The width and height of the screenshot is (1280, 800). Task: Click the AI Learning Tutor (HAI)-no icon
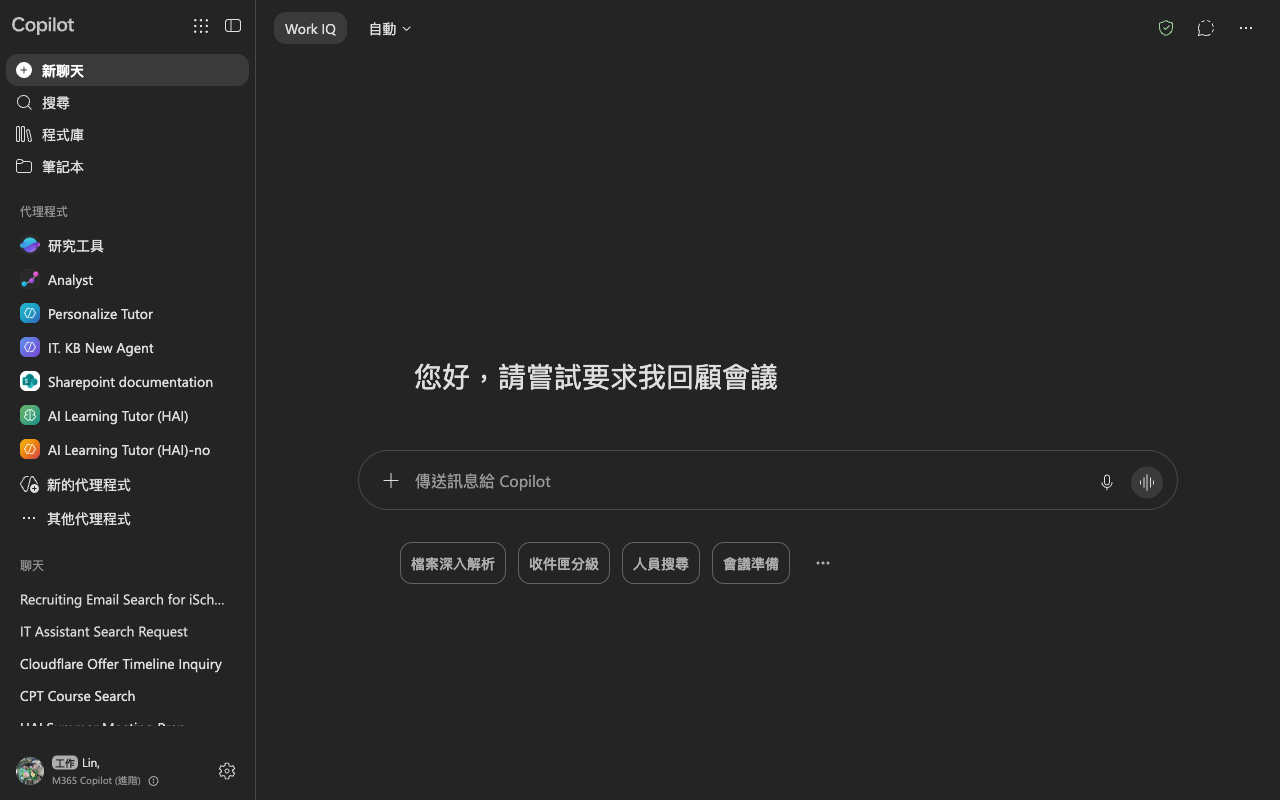click(30, 450)
